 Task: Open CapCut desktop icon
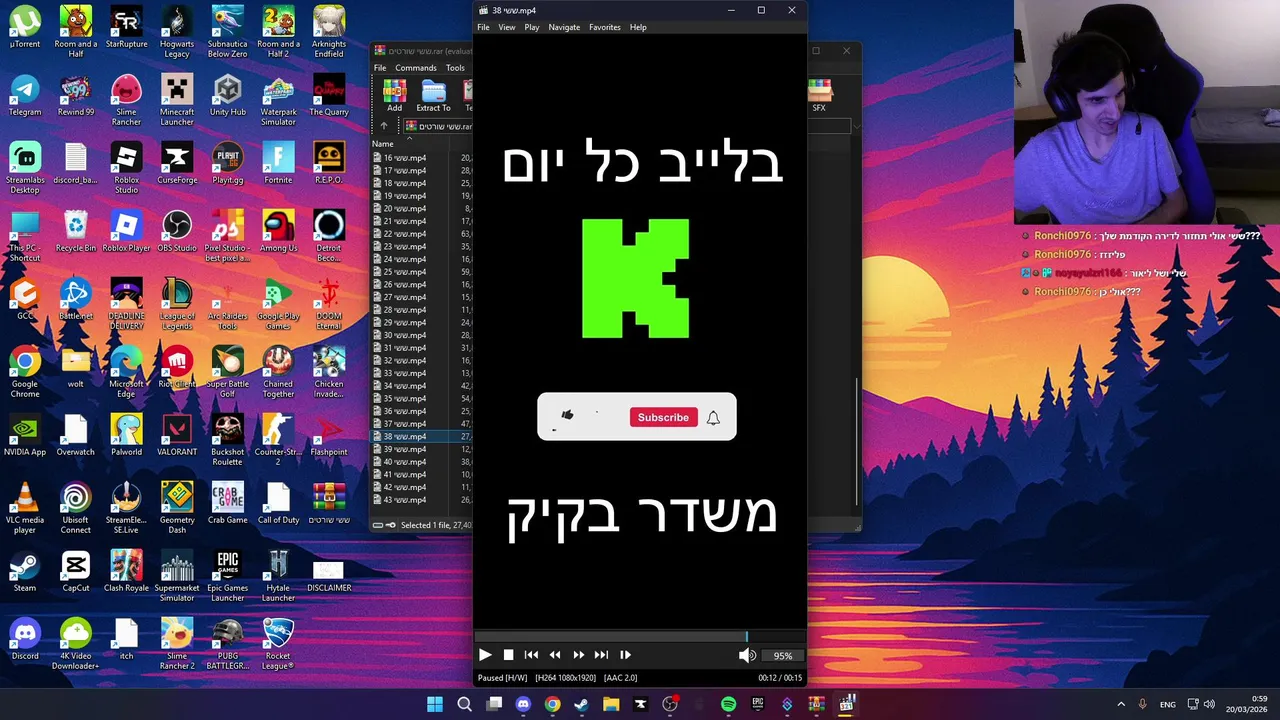(76, 571)
